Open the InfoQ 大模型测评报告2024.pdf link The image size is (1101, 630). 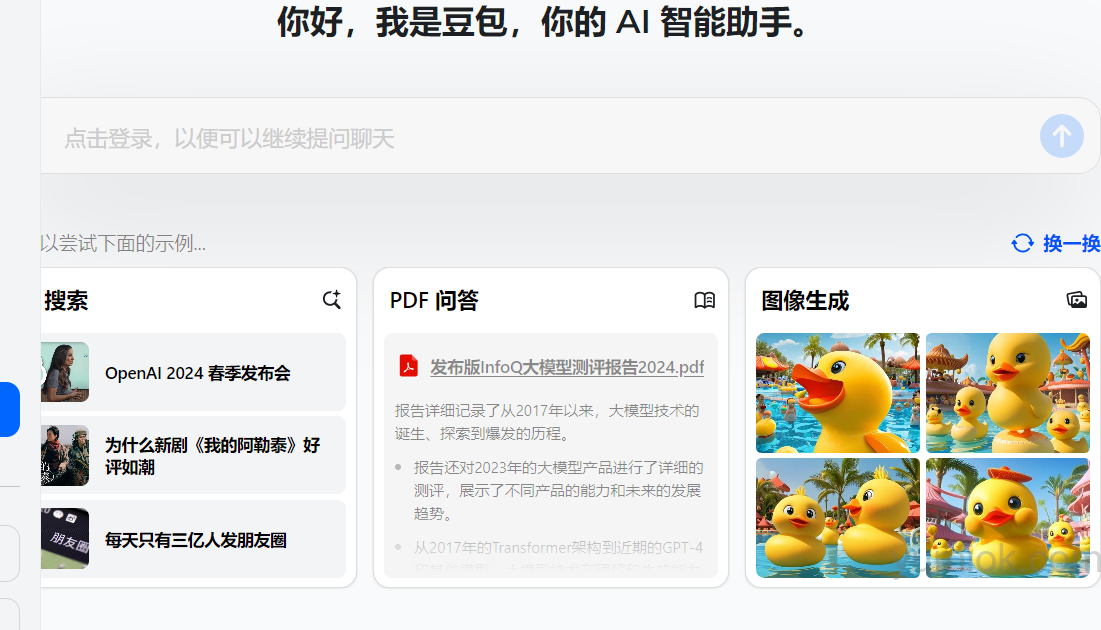(567, 367)
